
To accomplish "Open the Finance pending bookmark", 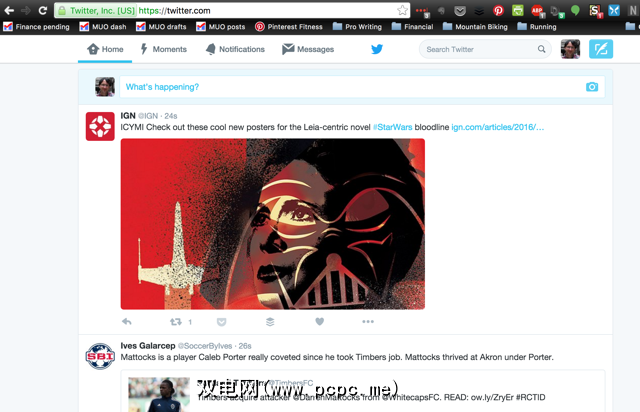I will 36,27.
